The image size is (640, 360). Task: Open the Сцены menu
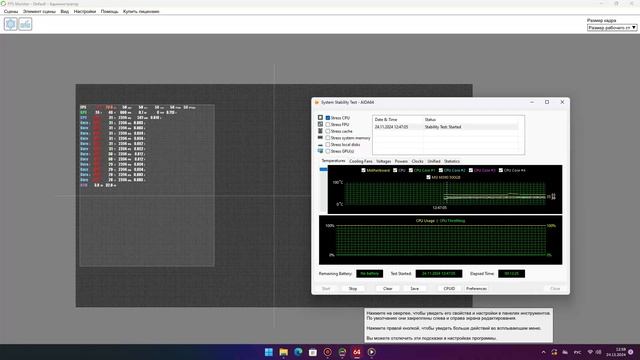pyautogui.click(x=11, y=11)
